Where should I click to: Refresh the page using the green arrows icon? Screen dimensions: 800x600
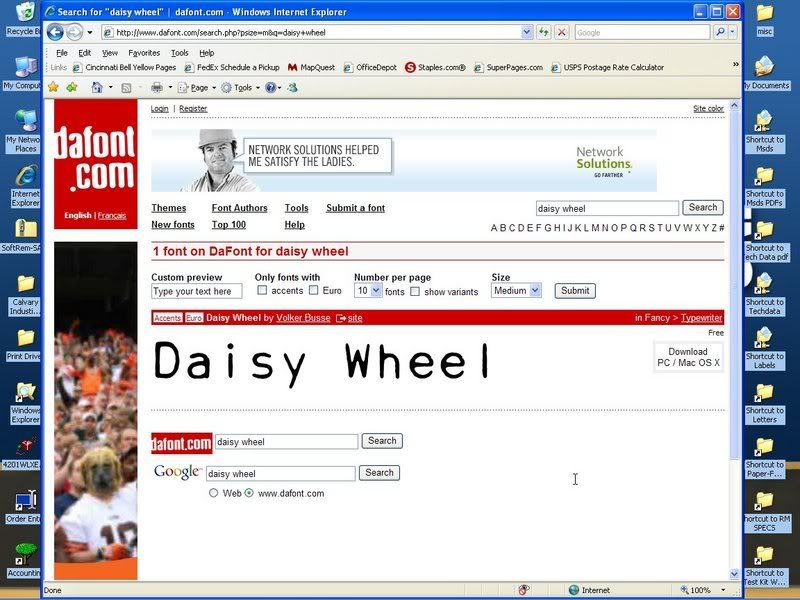click(544, 32)
